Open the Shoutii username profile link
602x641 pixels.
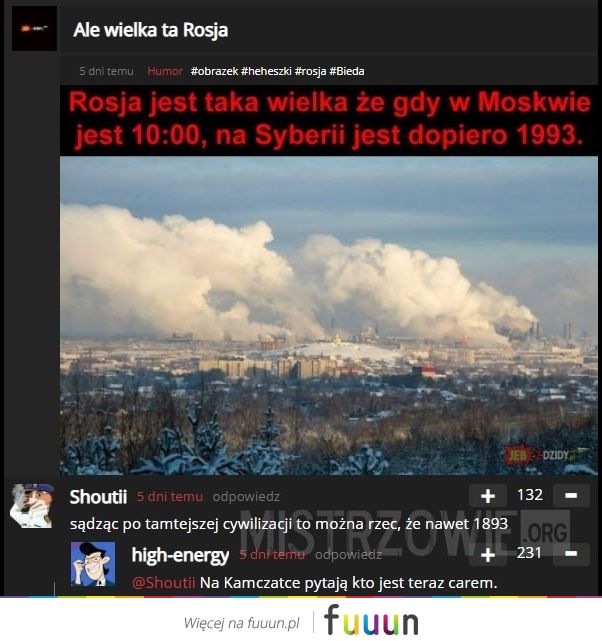point(98,497)
